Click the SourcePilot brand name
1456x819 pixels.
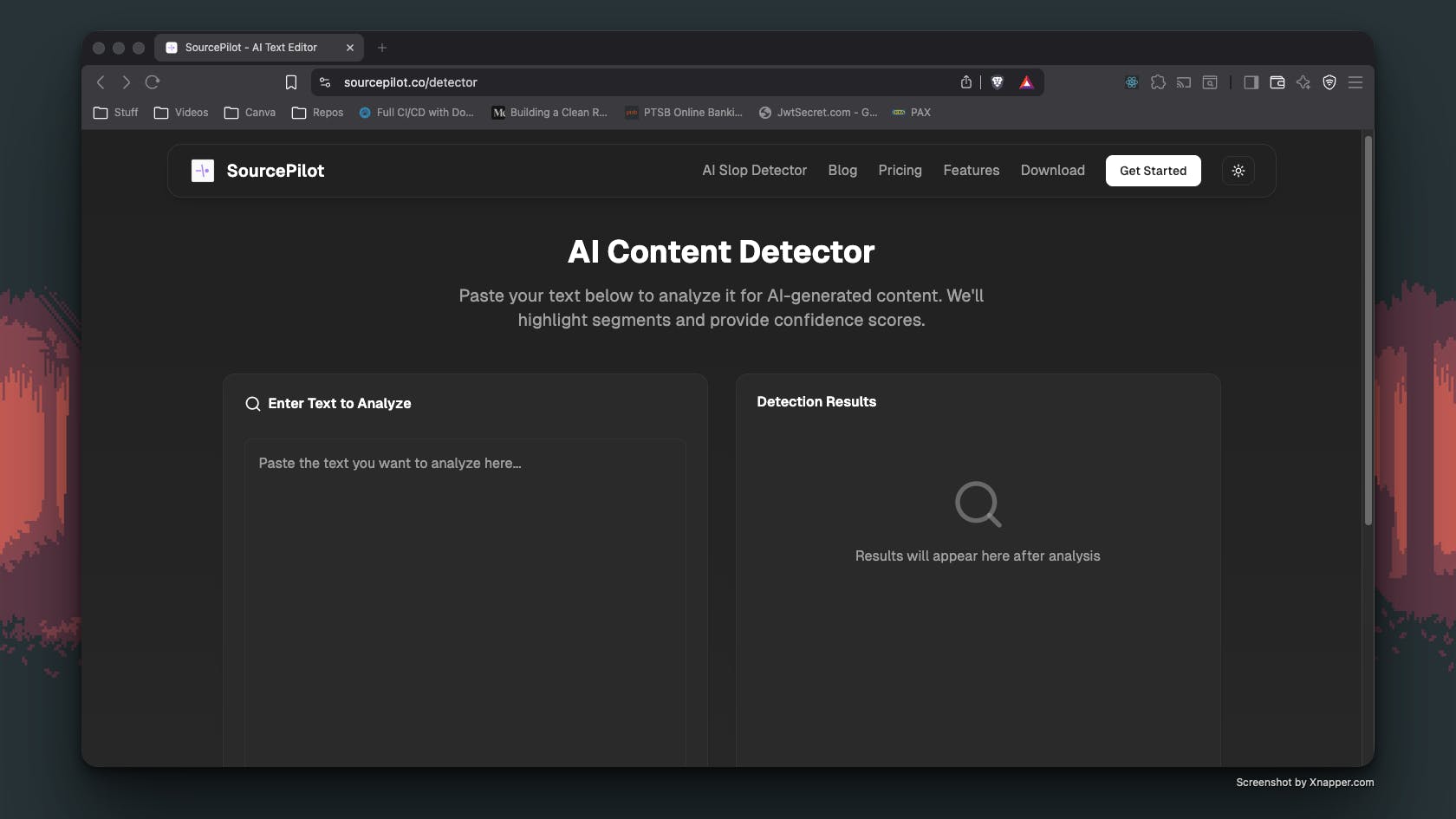point(276,171)
